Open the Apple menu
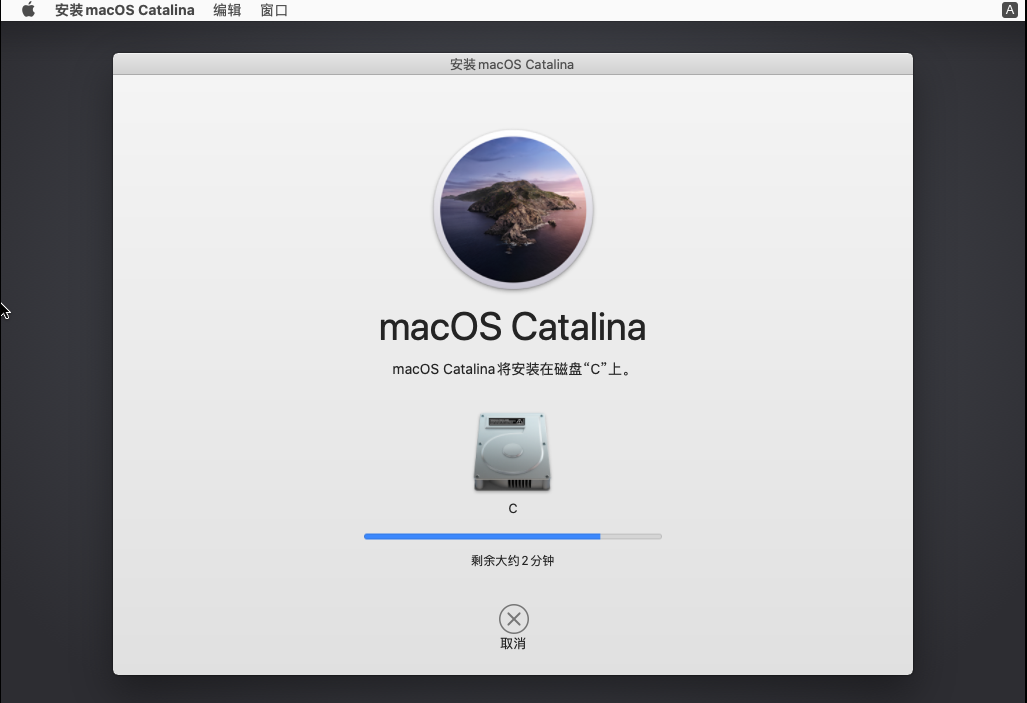Viewport: 1027px width, 703px height. 28,10
